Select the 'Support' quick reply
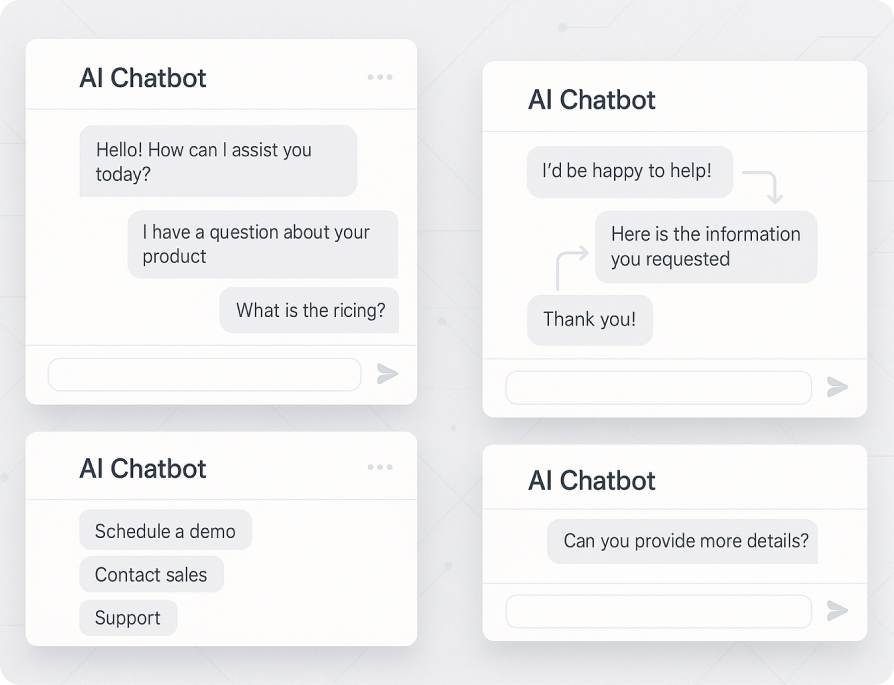The image size is (894, 685). 128,618
